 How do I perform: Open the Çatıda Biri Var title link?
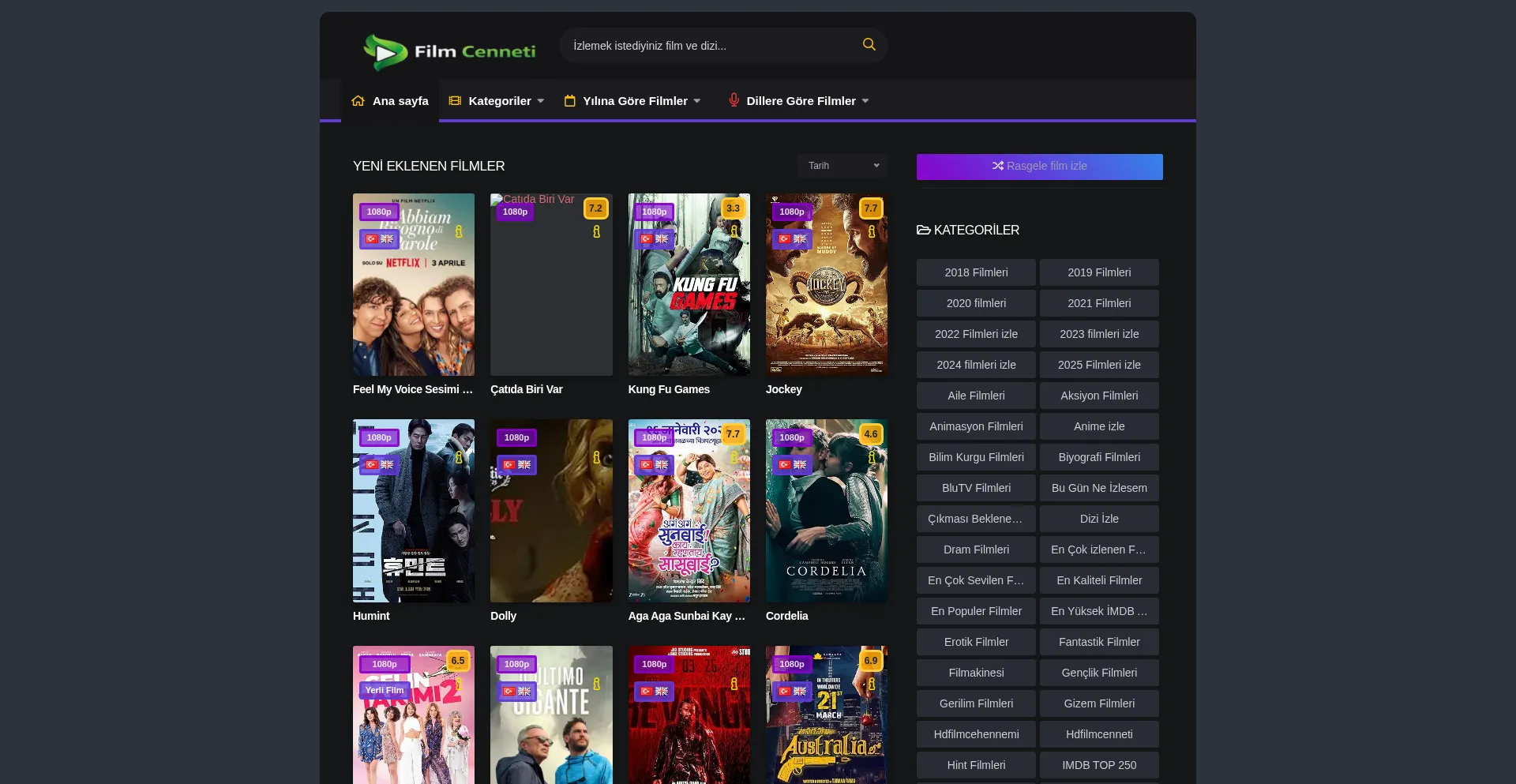click(x=527, y=389)
